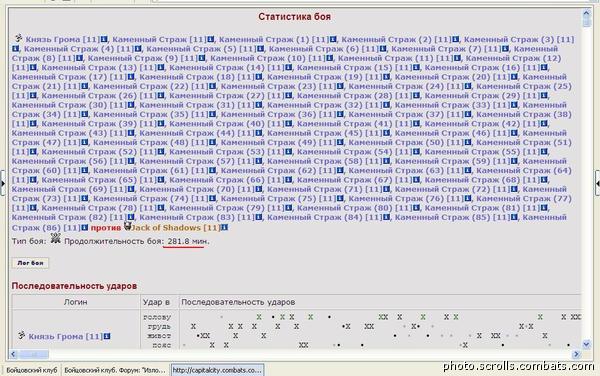The width and height of the screenshot is (600, 376).
Task: Switch to Бойцовский клуб tab
Action: 32,370
